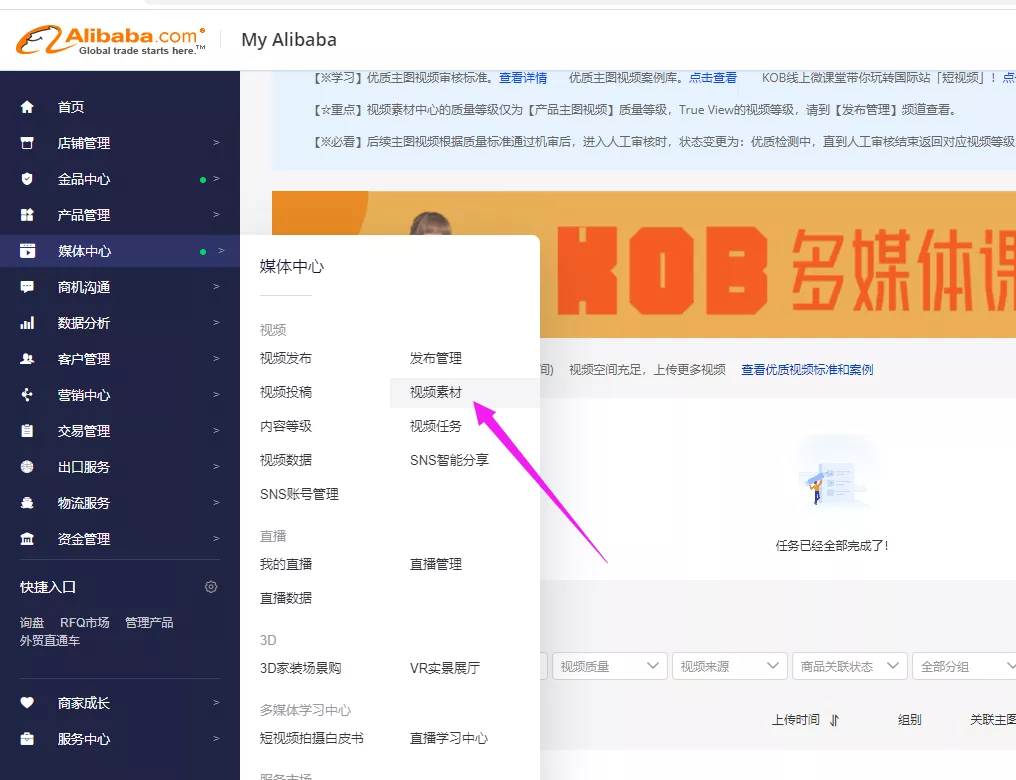This screenshot has width=1016, height=780.
Task: Click 查看优质视频标准和案例 link
Action: tap(807, 369)
